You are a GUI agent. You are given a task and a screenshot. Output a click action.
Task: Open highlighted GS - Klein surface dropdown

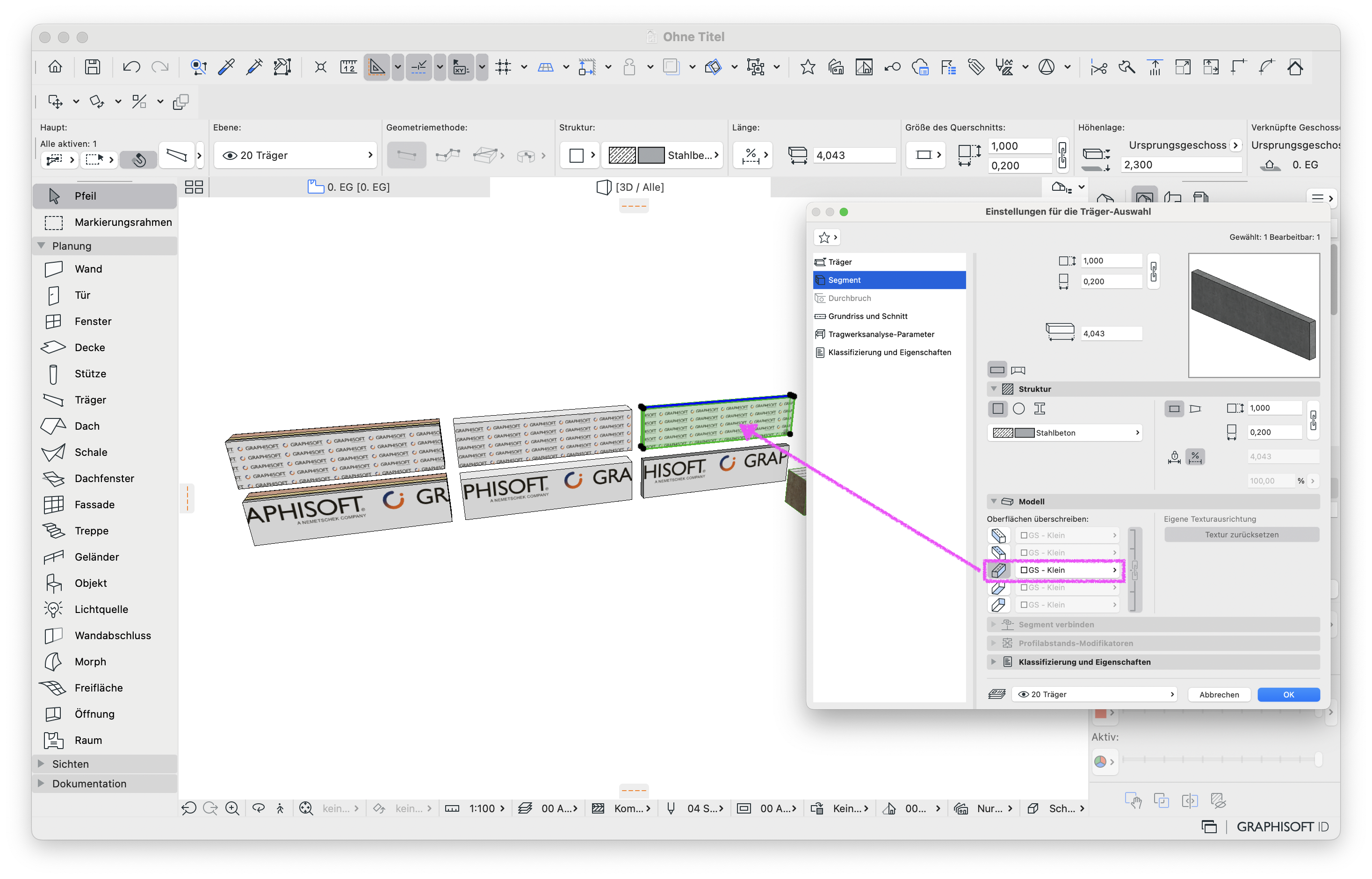(x=1067, y=570)
